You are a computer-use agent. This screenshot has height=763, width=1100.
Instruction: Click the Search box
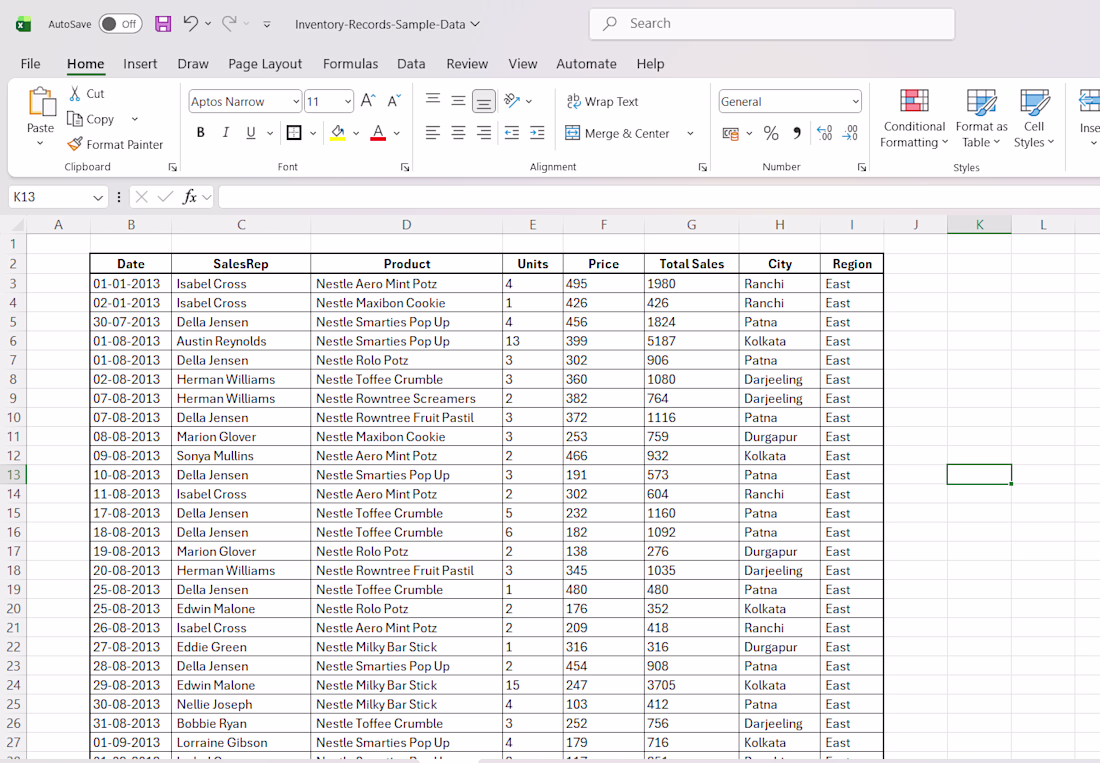pyautogui.click(x=772, y=24)
